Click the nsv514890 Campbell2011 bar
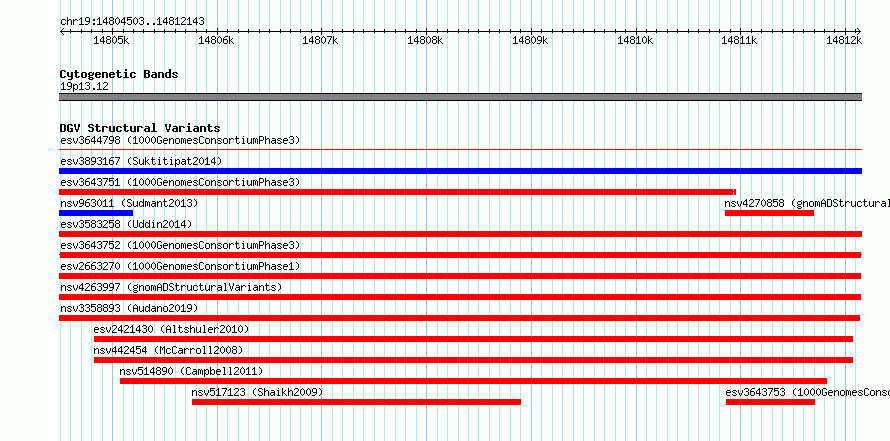Screen dimensions: 890x441 pos(473,381)
